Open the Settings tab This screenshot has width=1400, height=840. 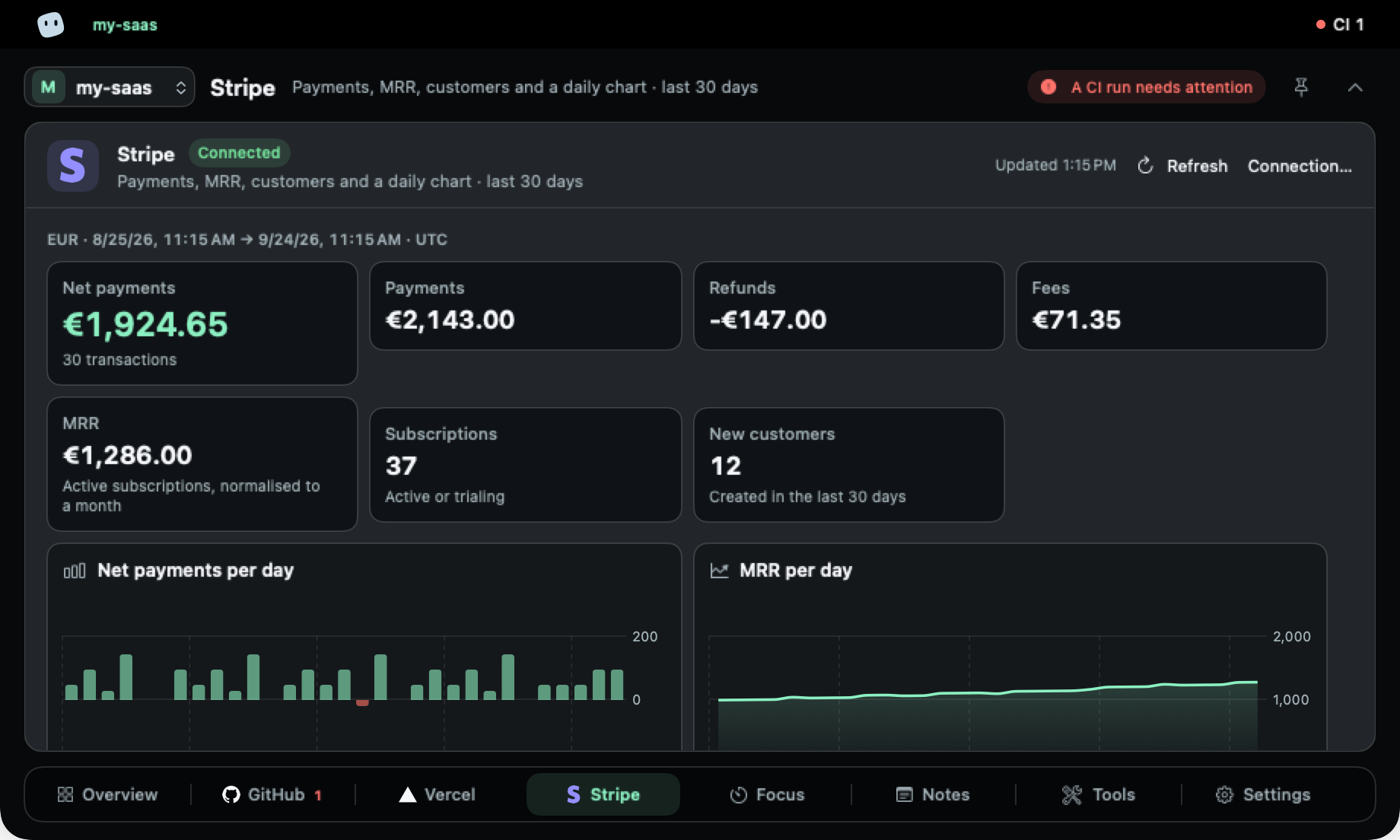(1263, 794)
